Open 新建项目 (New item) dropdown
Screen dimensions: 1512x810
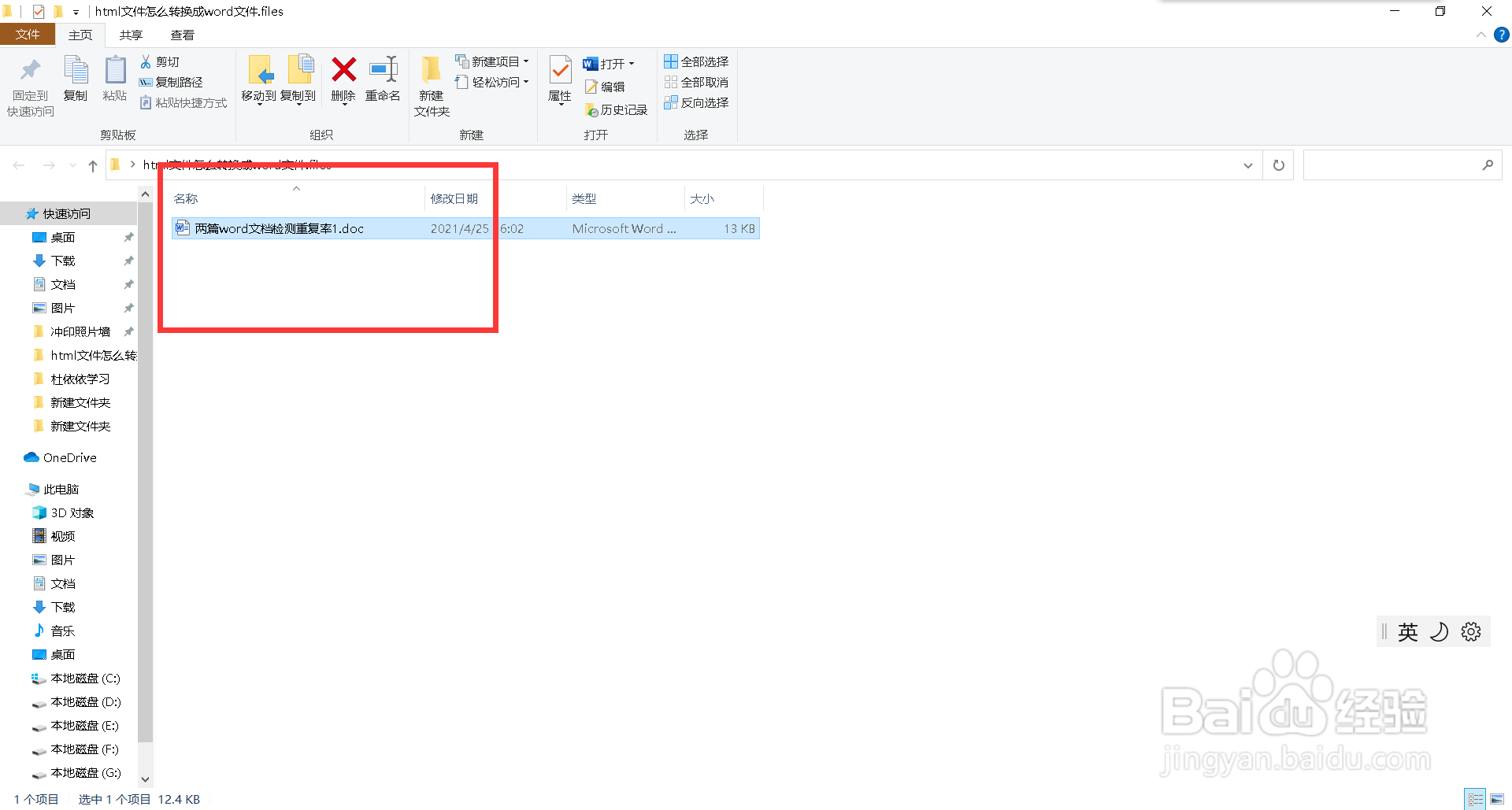coord(492,61)
